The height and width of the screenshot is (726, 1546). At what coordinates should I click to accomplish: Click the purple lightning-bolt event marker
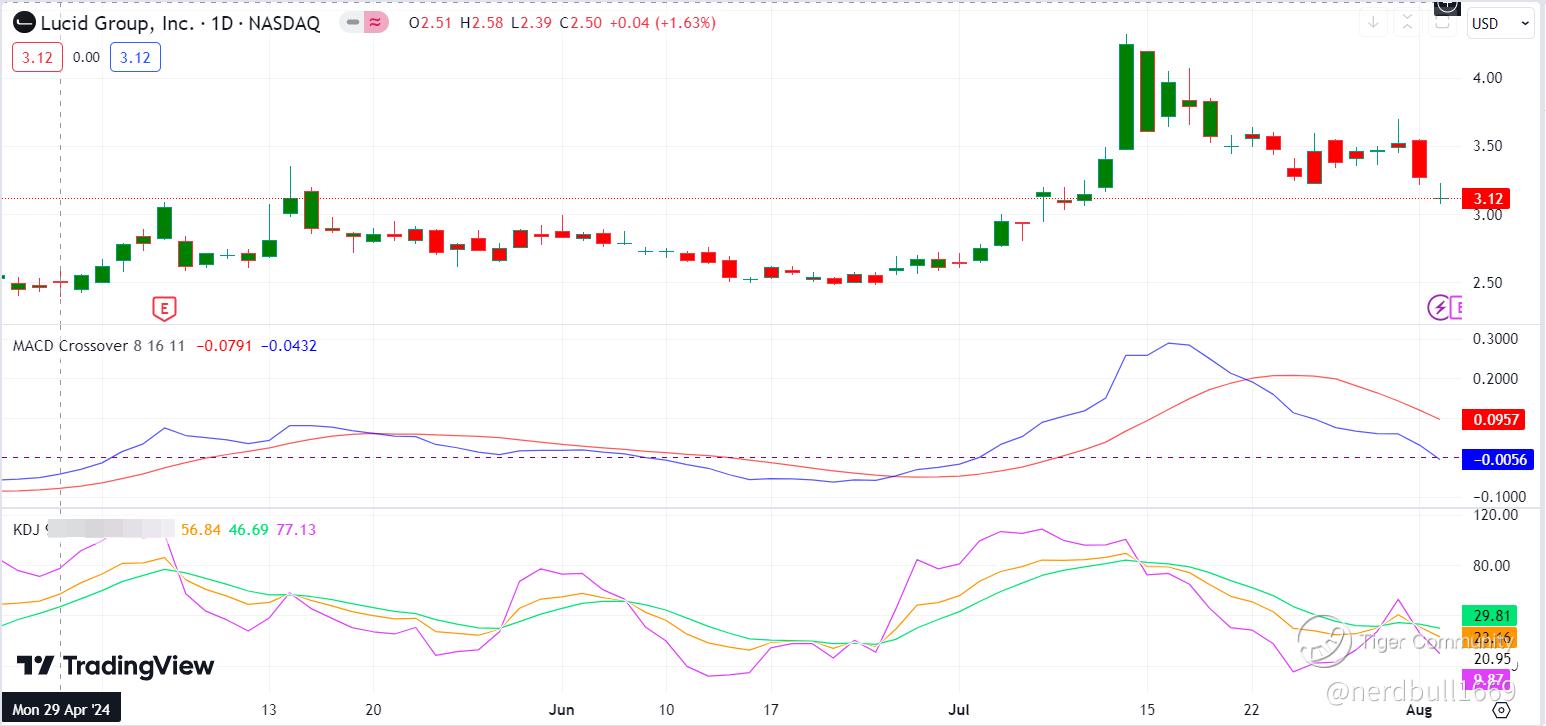tap(1438, 308)
